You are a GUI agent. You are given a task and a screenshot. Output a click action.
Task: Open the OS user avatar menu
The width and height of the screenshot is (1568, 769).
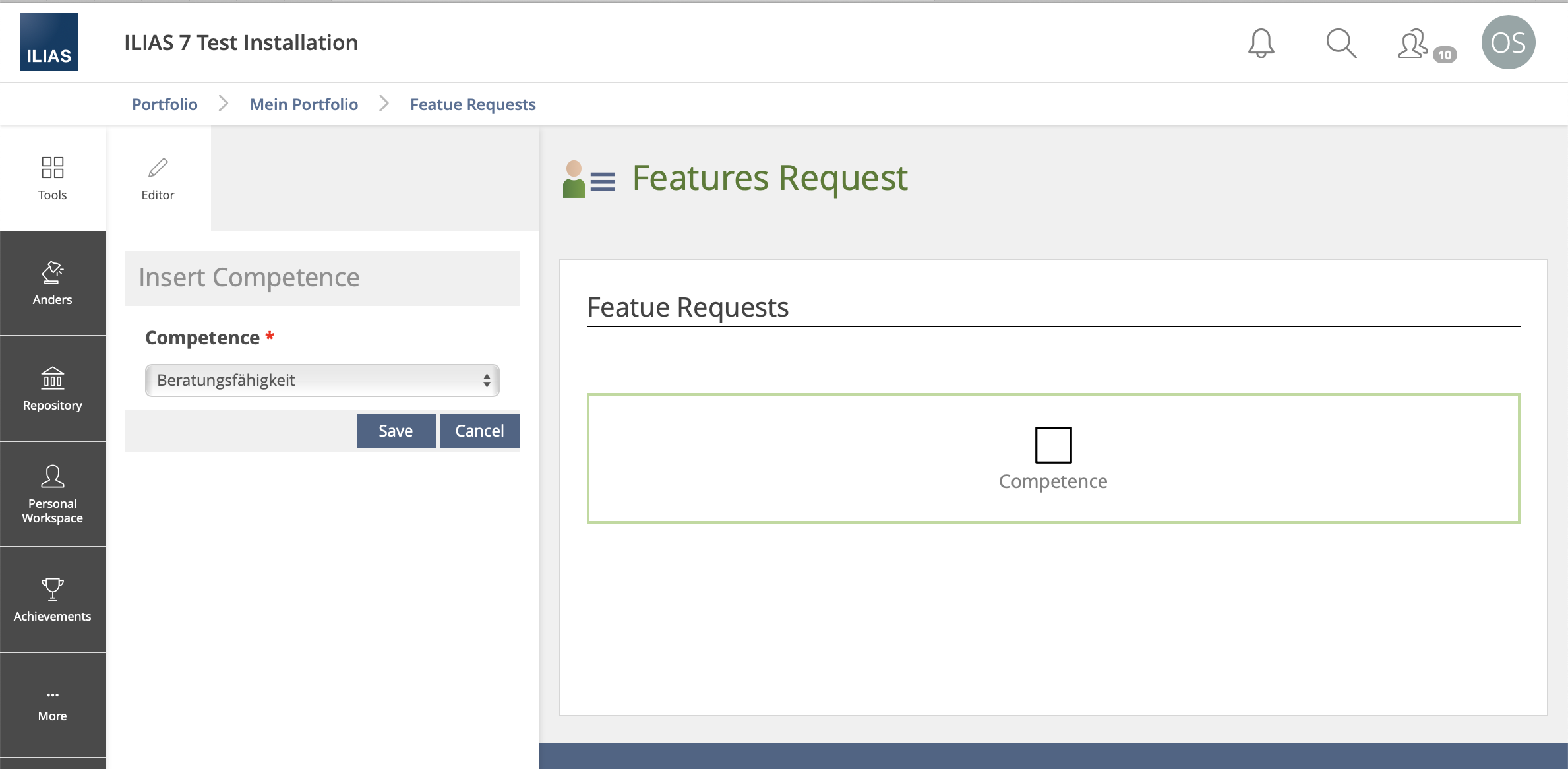[x=1508, y=43]
